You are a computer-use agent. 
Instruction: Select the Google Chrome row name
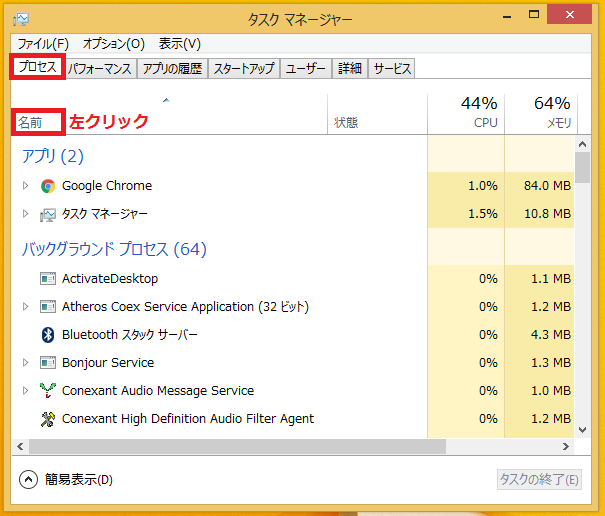point(107,186)
